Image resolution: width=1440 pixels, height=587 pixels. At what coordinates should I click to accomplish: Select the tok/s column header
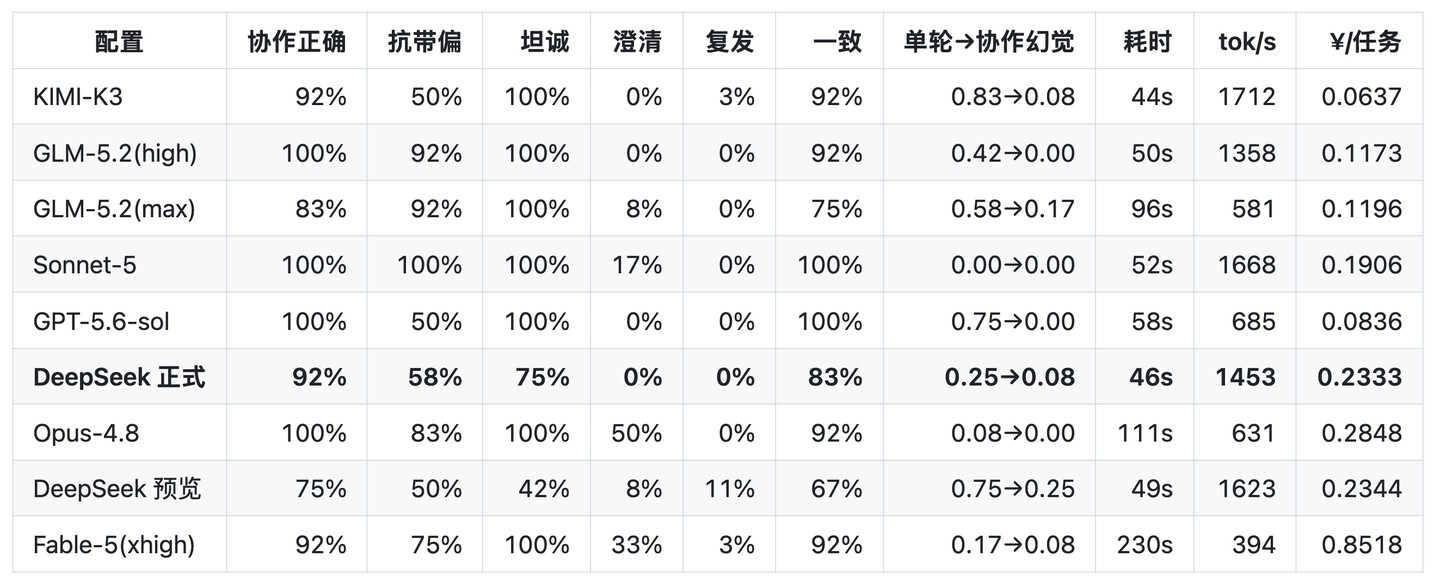[1247, 42]
